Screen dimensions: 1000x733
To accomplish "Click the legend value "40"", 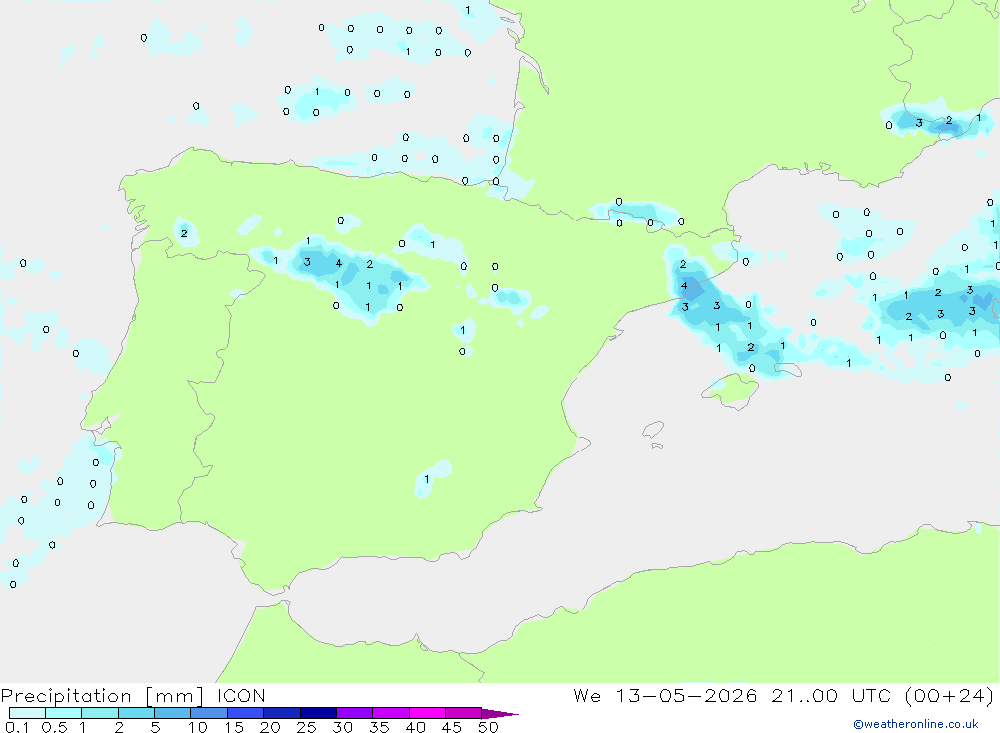I will click(416, 727).
